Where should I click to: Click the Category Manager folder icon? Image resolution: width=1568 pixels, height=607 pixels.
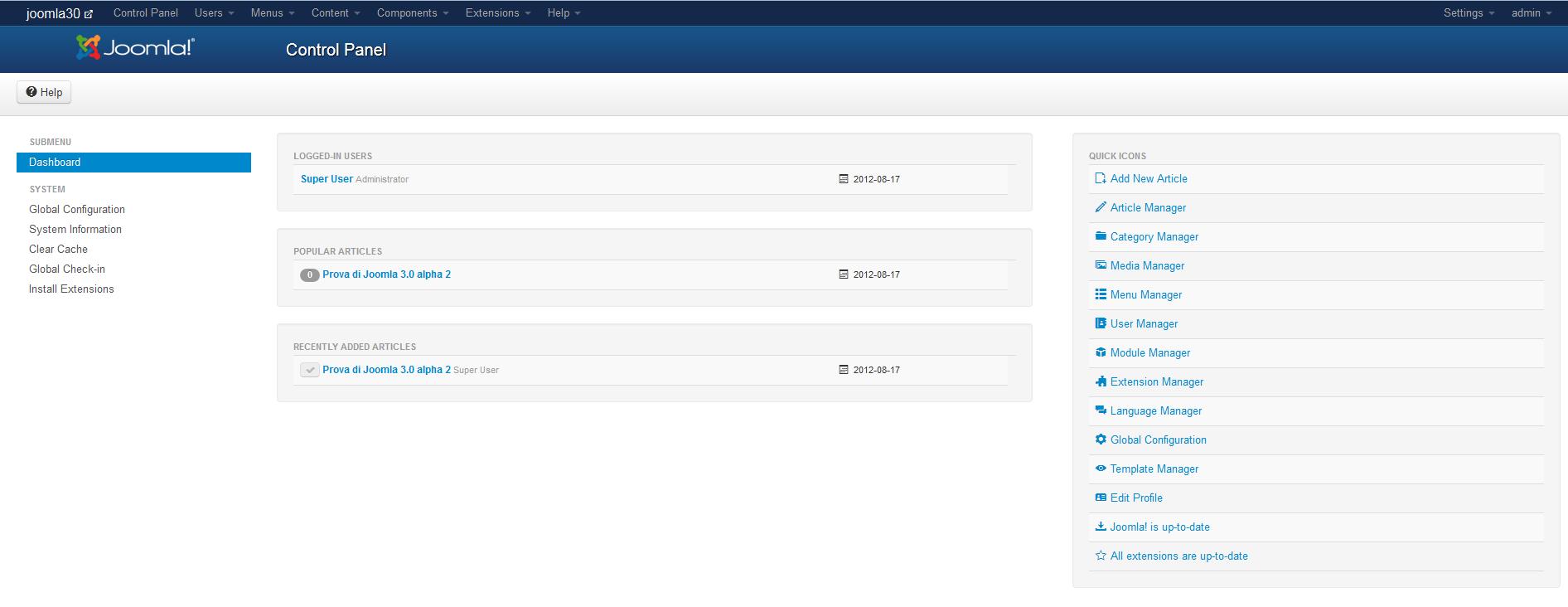click(x=1101, y=236)
